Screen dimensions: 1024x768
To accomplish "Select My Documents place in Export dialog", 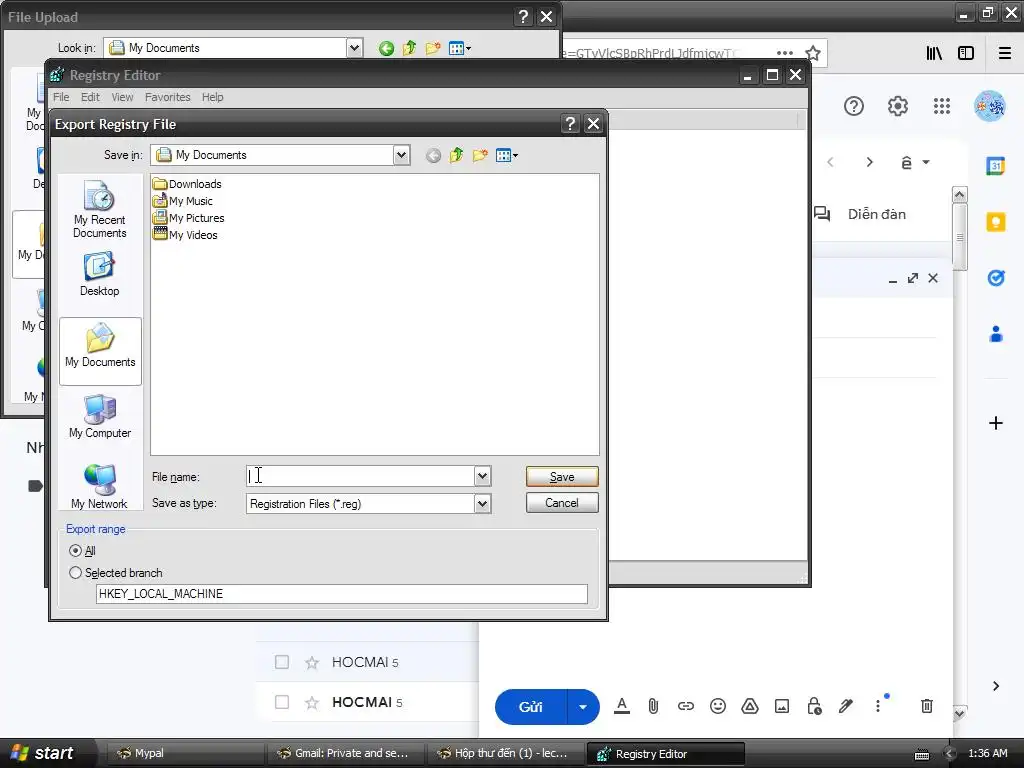I will [100, 351].
